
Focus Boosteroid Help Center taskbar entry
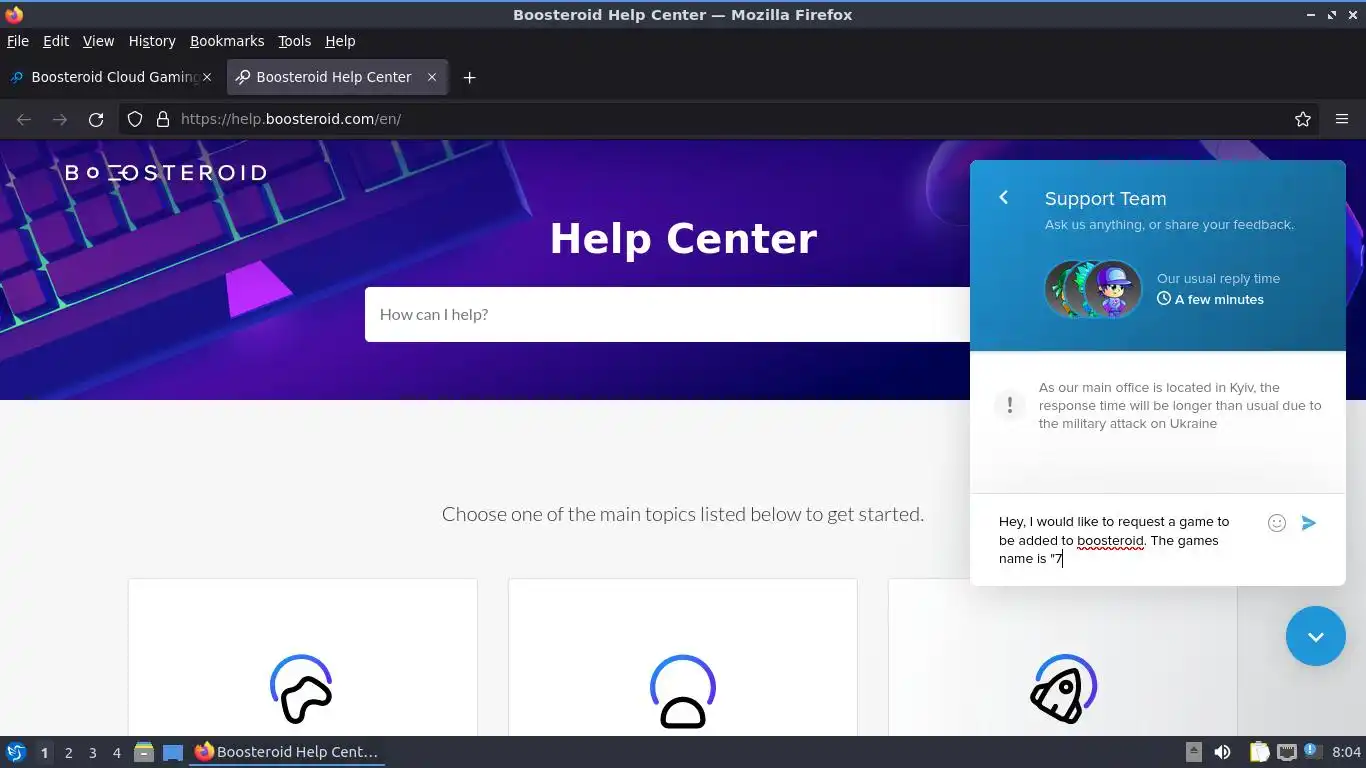[288, 752]
